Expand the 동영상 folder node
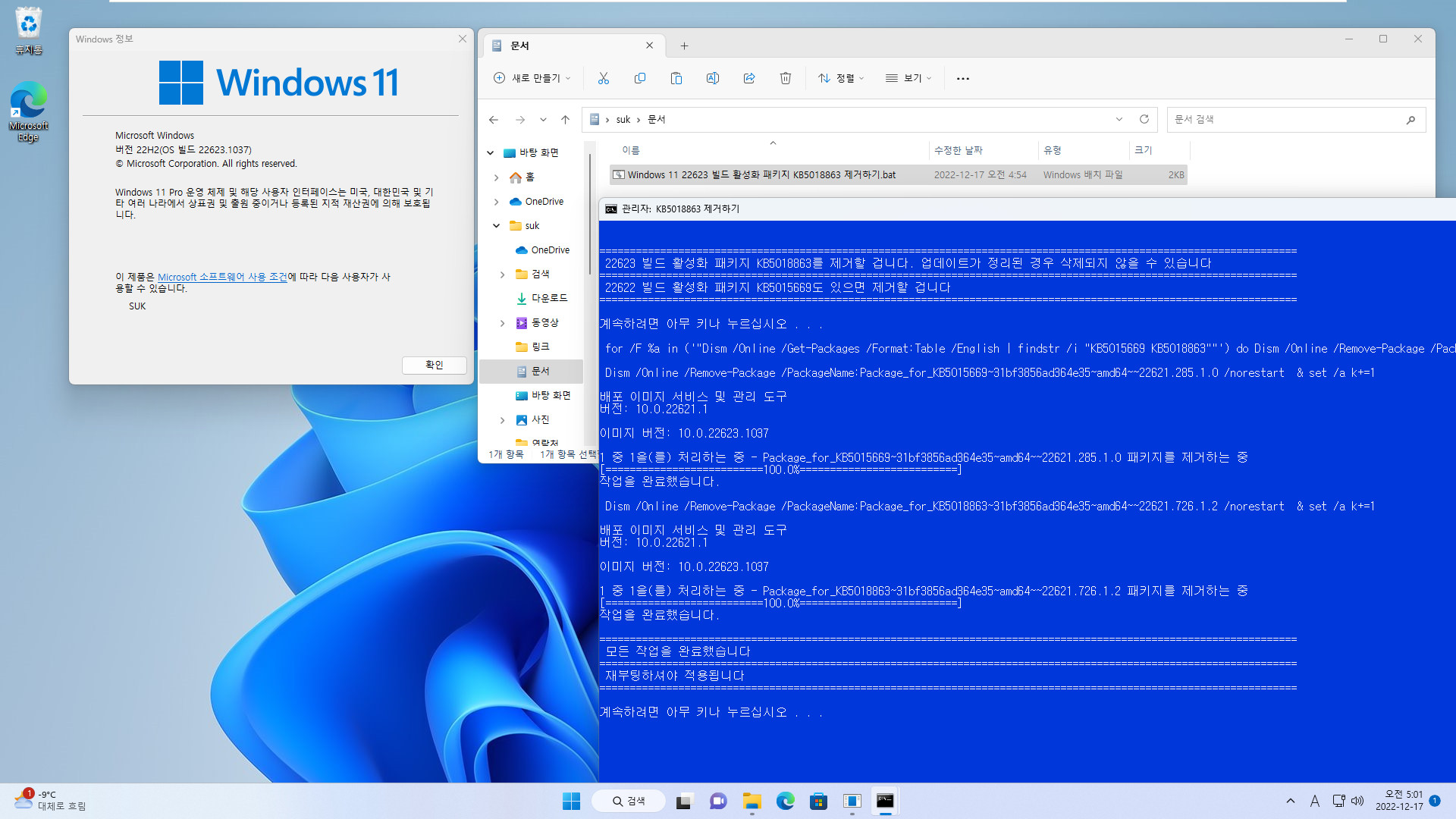1456x819 pixels. (503, 323)
